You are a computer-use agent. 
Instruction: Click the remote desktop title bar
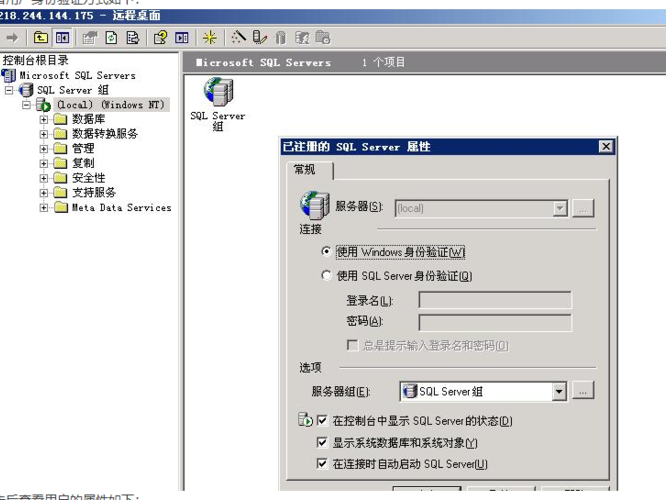pos(333,16)
